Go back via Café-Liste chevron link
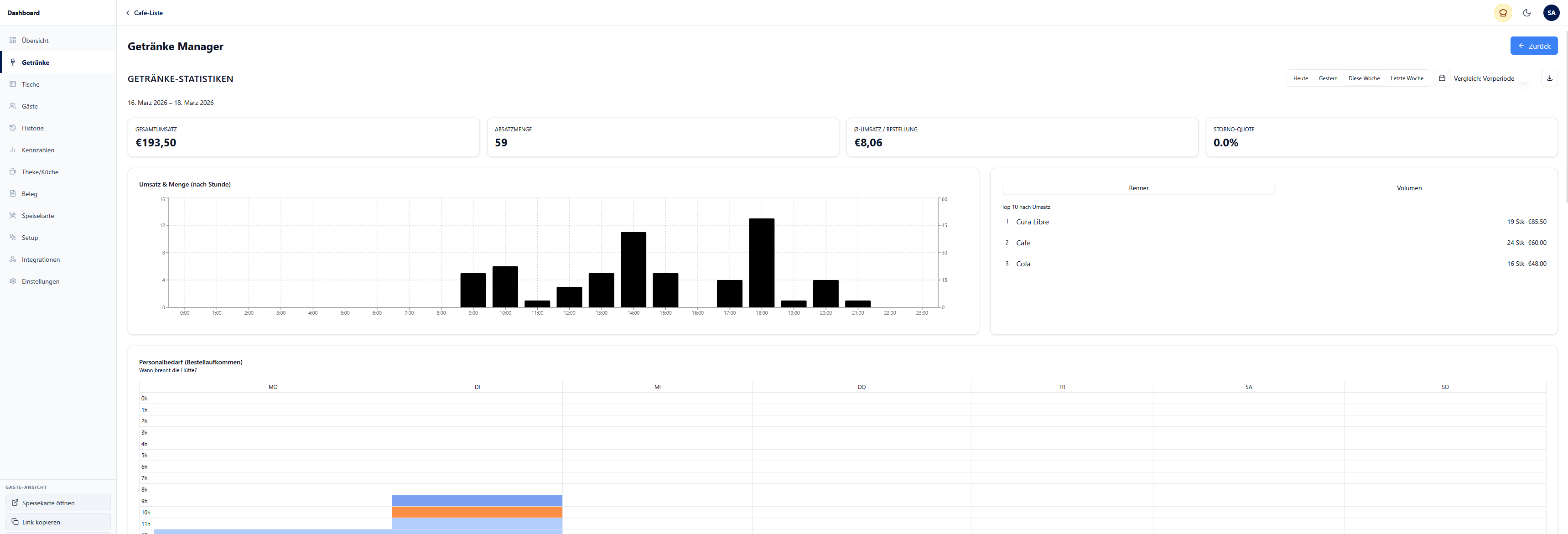Viewport: 1568px width, 534px height. (x=144, y=13)
